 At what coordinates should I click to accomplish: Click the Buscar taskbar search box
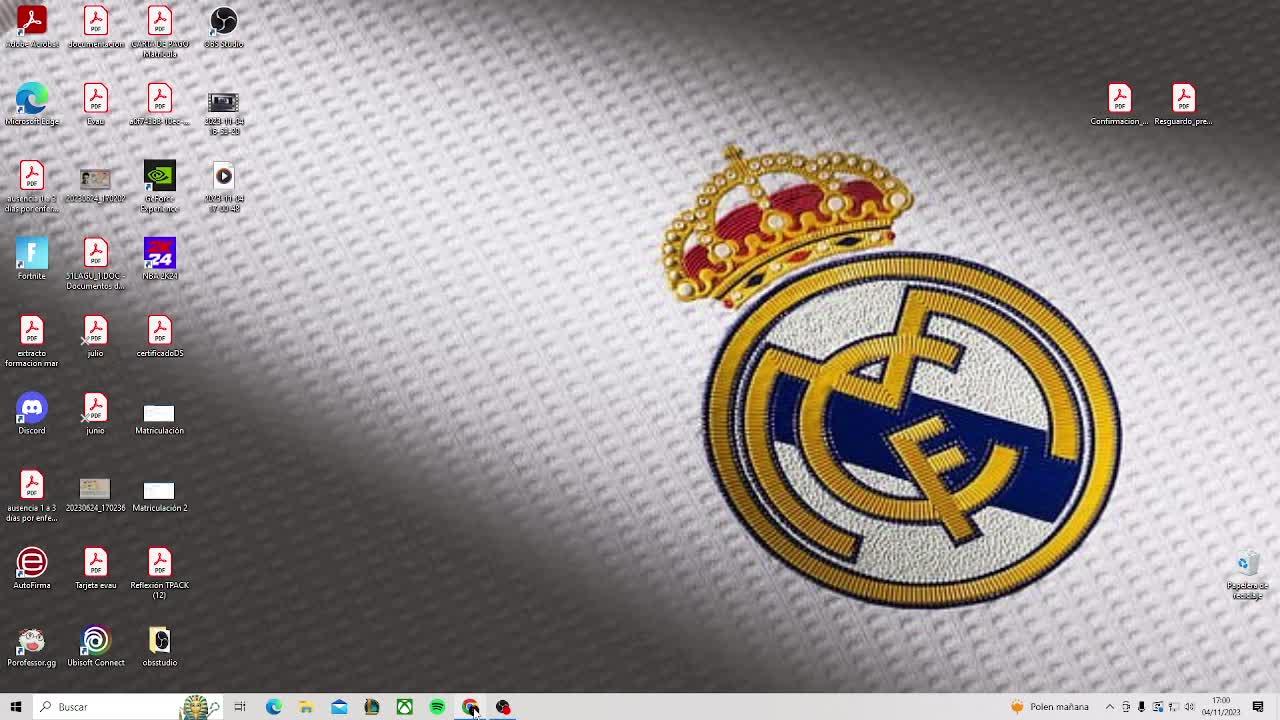(x=128, y=707)
